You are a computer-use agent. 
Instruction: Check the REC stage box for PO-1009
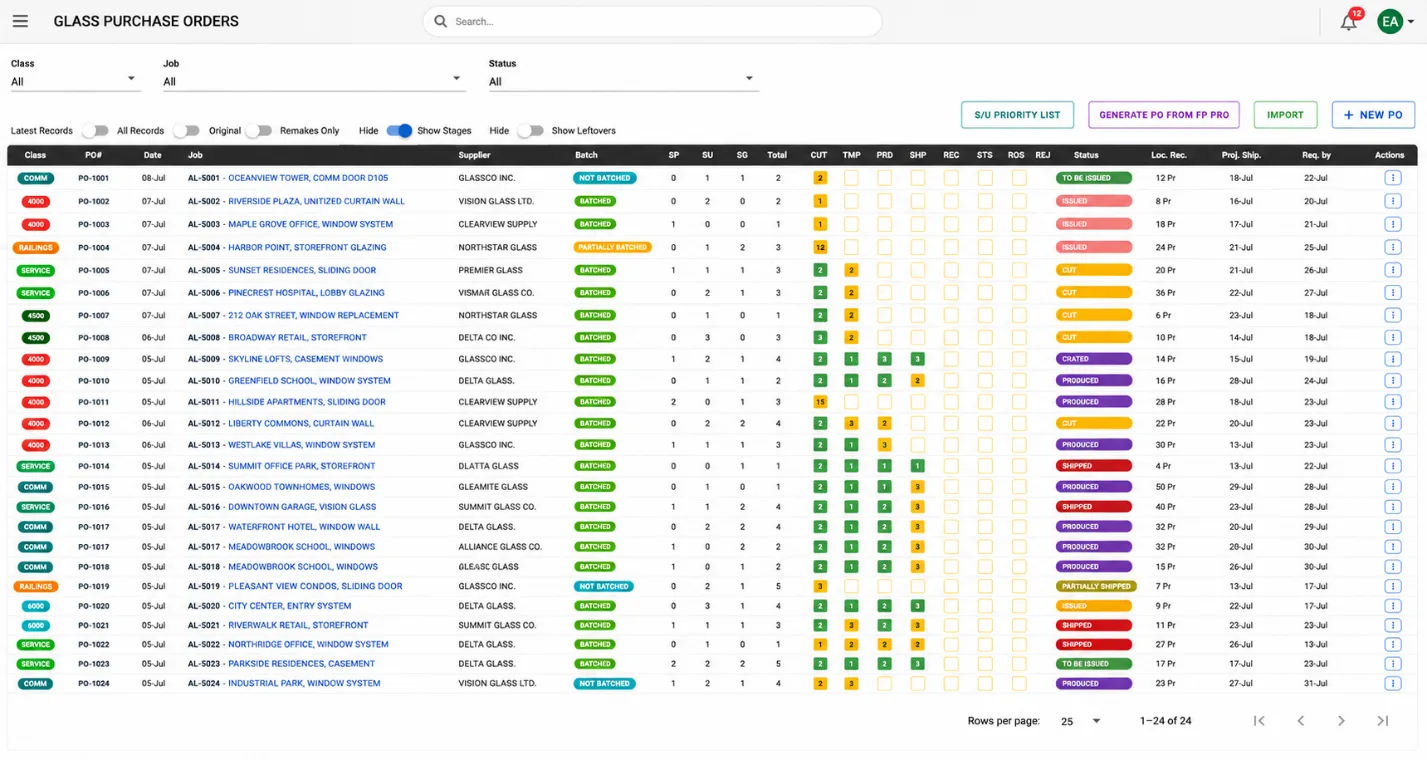951,359
